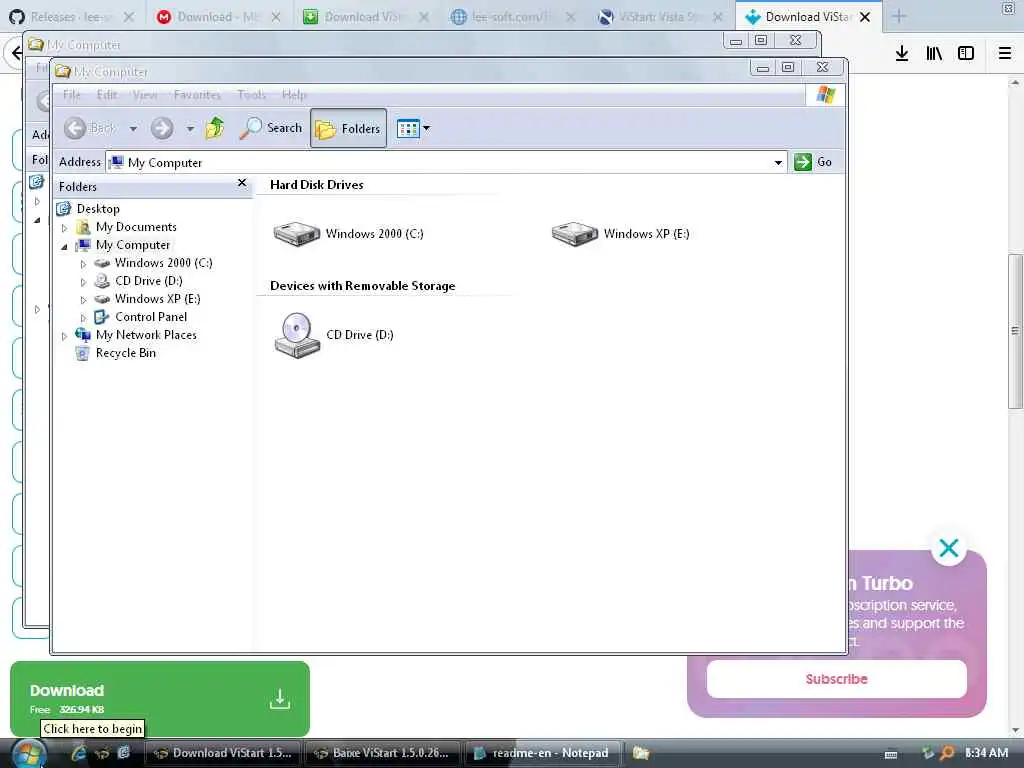The image size is (1024, 768).
Task: Select Desktop in folder tree
Action: point(98,209)
